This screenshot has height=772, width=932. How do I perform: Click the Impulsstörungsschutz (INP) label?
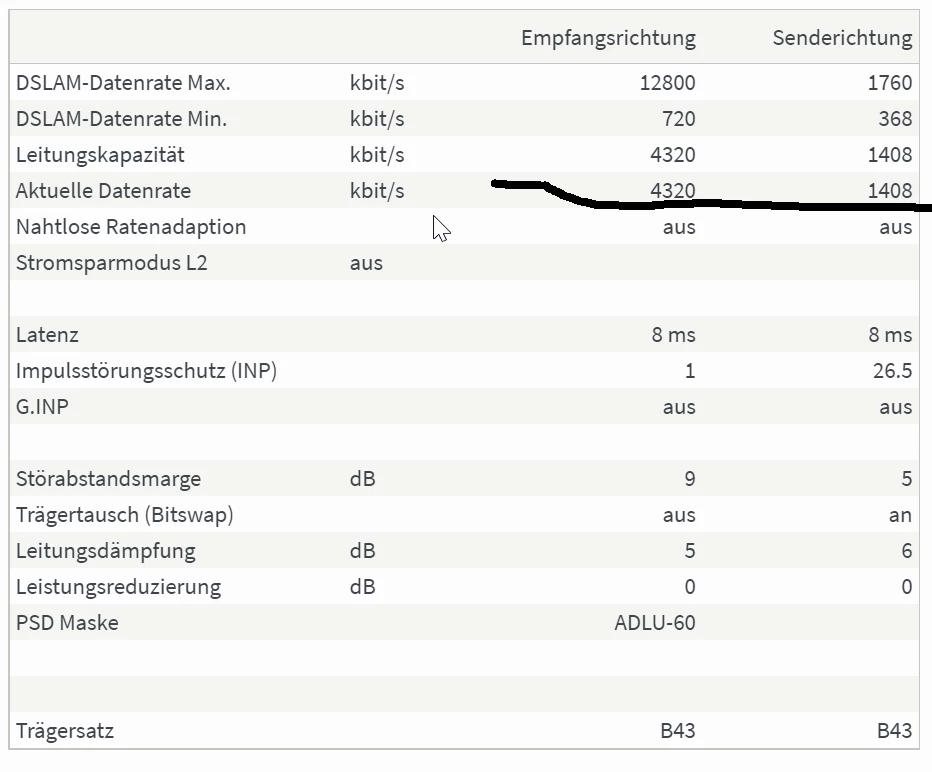pyautogui.click(x=146, y=371)
